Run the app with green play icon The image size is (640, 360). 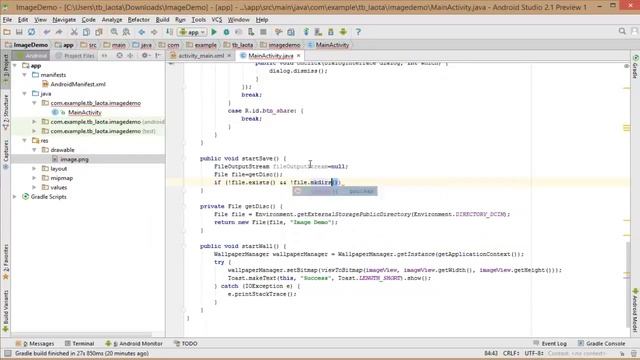pos(213,32)
